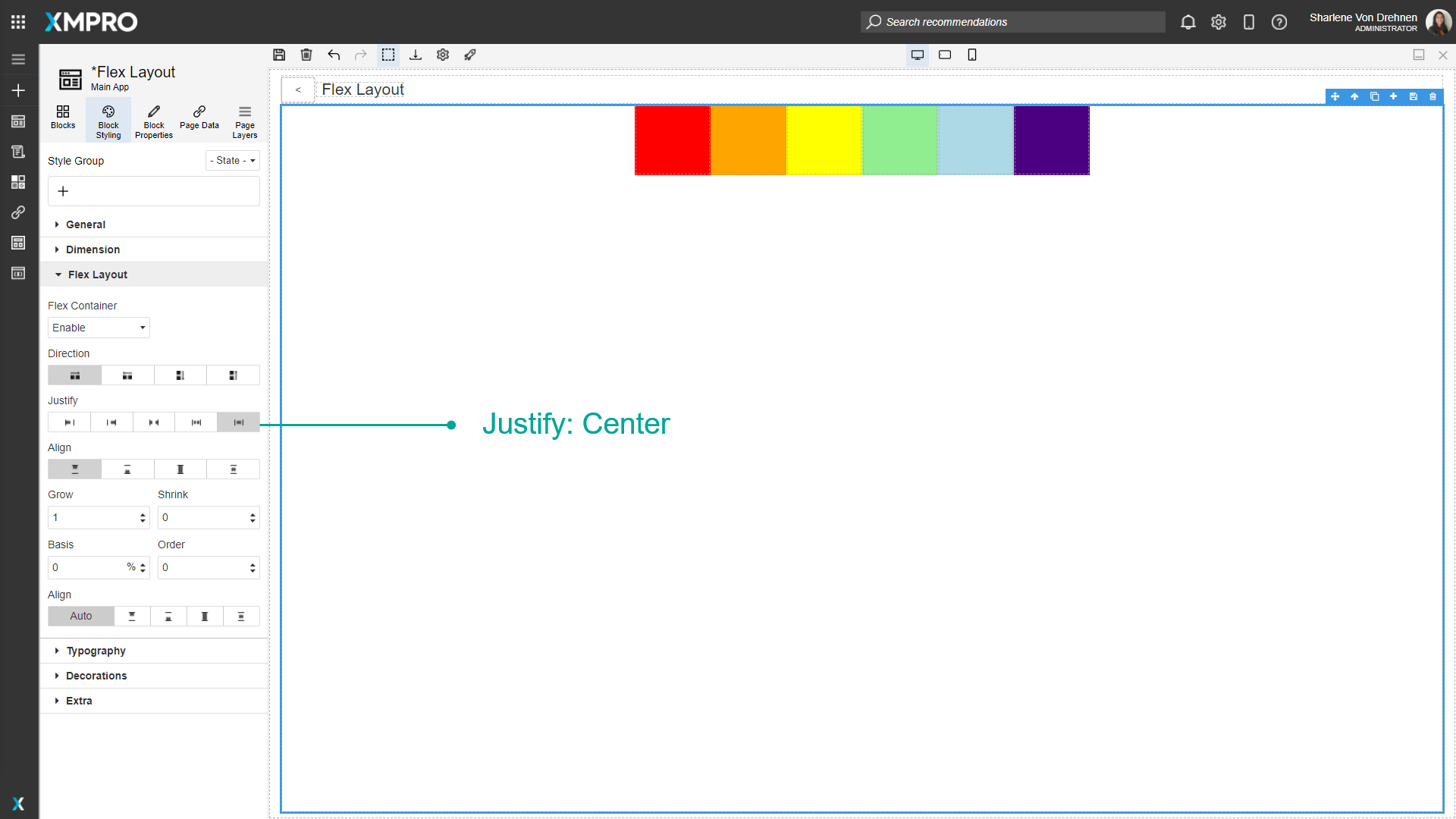1456x819 pixels.
Task: Select row direction for flex layout
Action: click(74, 375)
